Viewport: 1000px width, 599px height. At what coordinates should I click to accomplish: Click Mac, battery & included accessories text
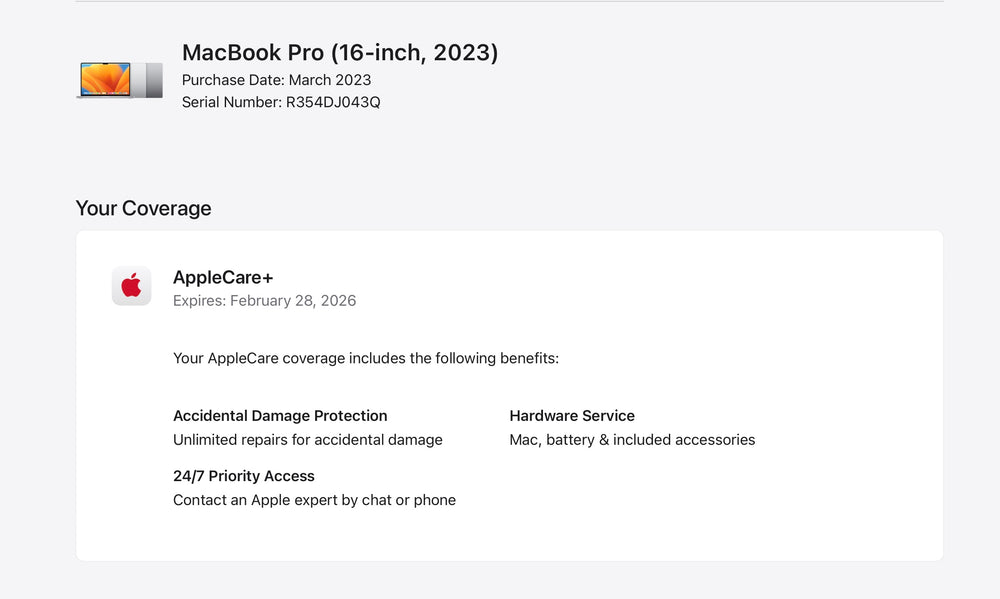click(x=632, y=440)
